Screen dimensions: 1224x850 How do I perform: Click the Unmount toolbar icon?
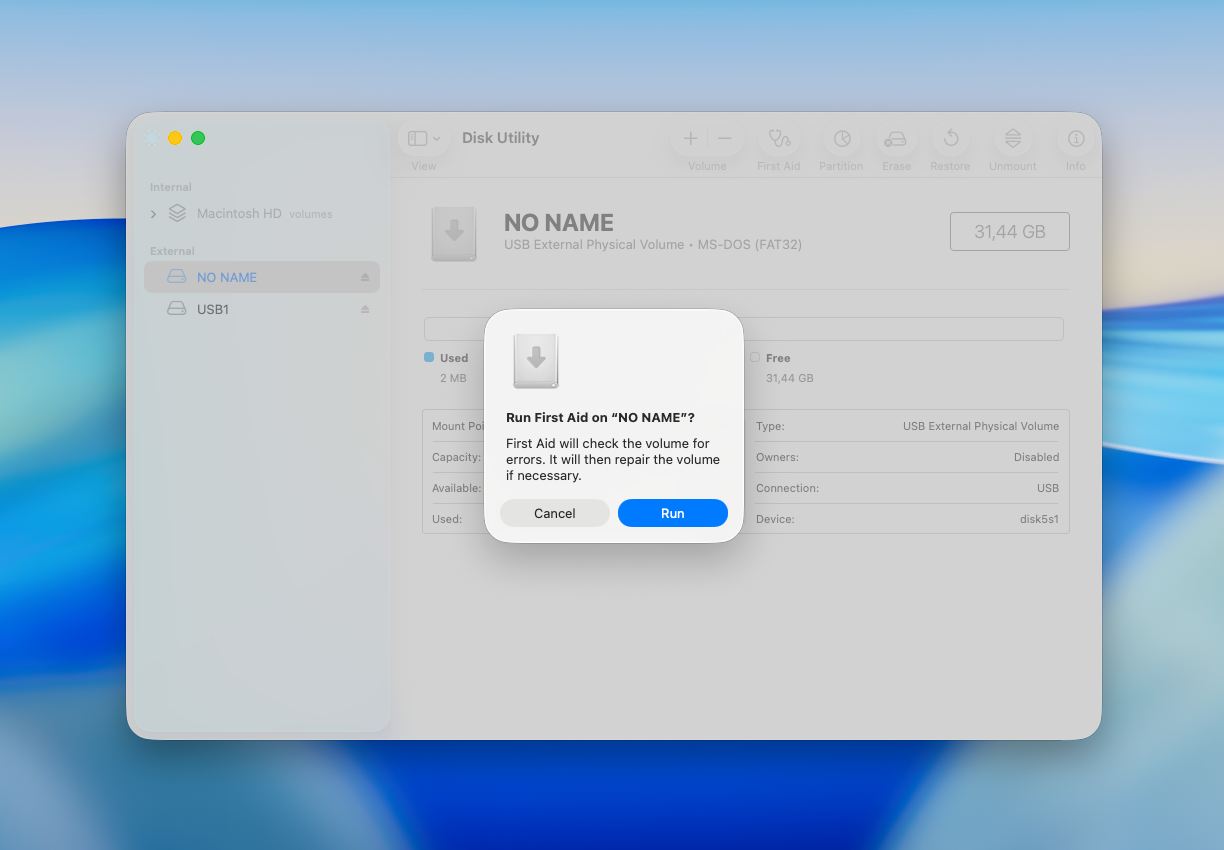pyautogui.click(x=1013, y=138)
